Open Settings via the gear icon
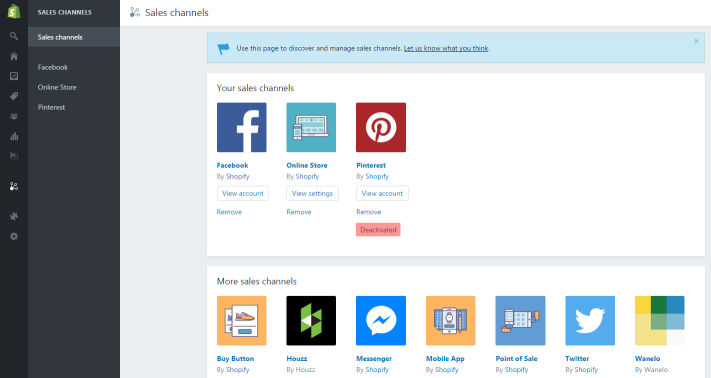The height and width of the screenshot is (378, 711). pos(14,236)
